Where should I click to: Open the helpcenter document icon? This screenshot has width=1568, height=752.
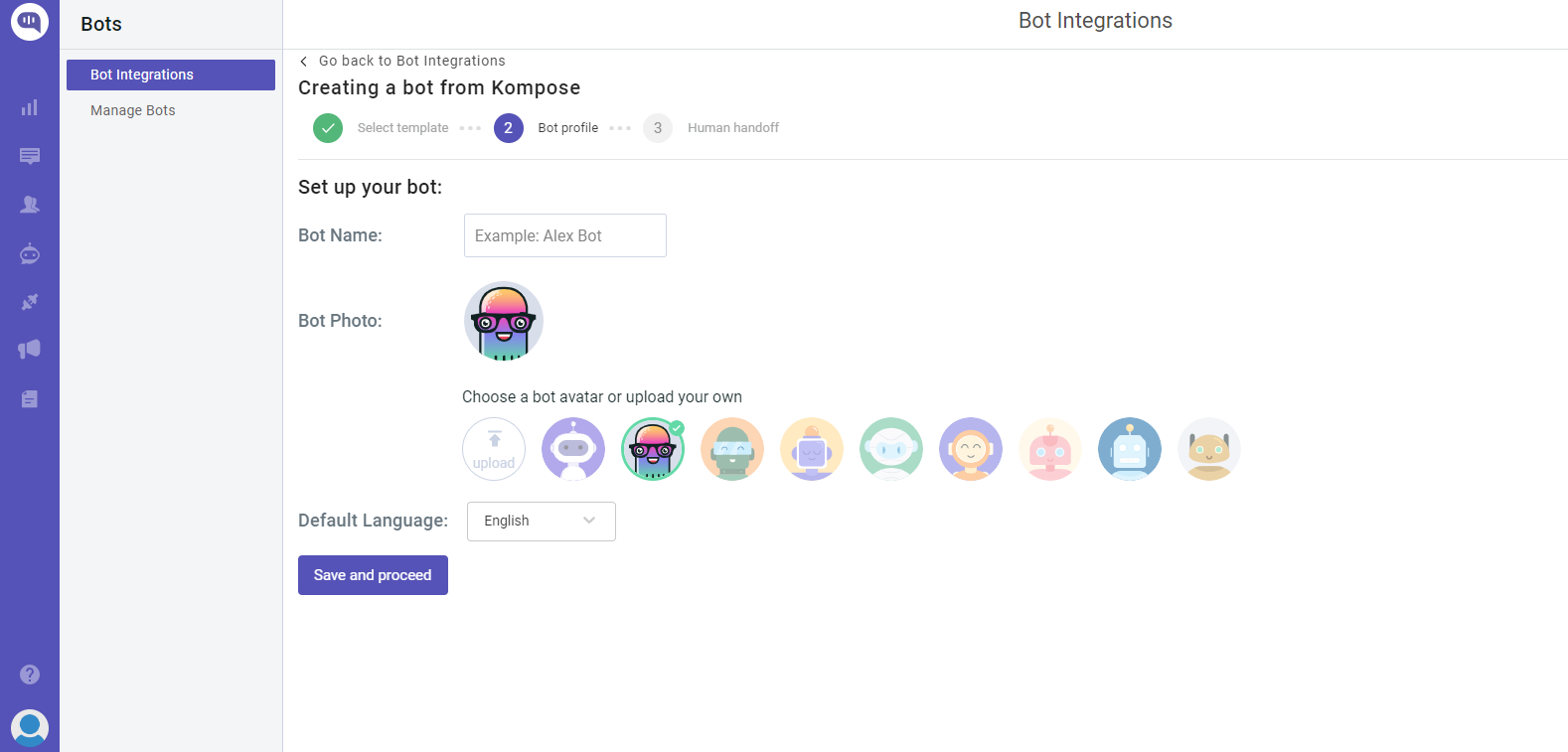[x=30, y=398]
